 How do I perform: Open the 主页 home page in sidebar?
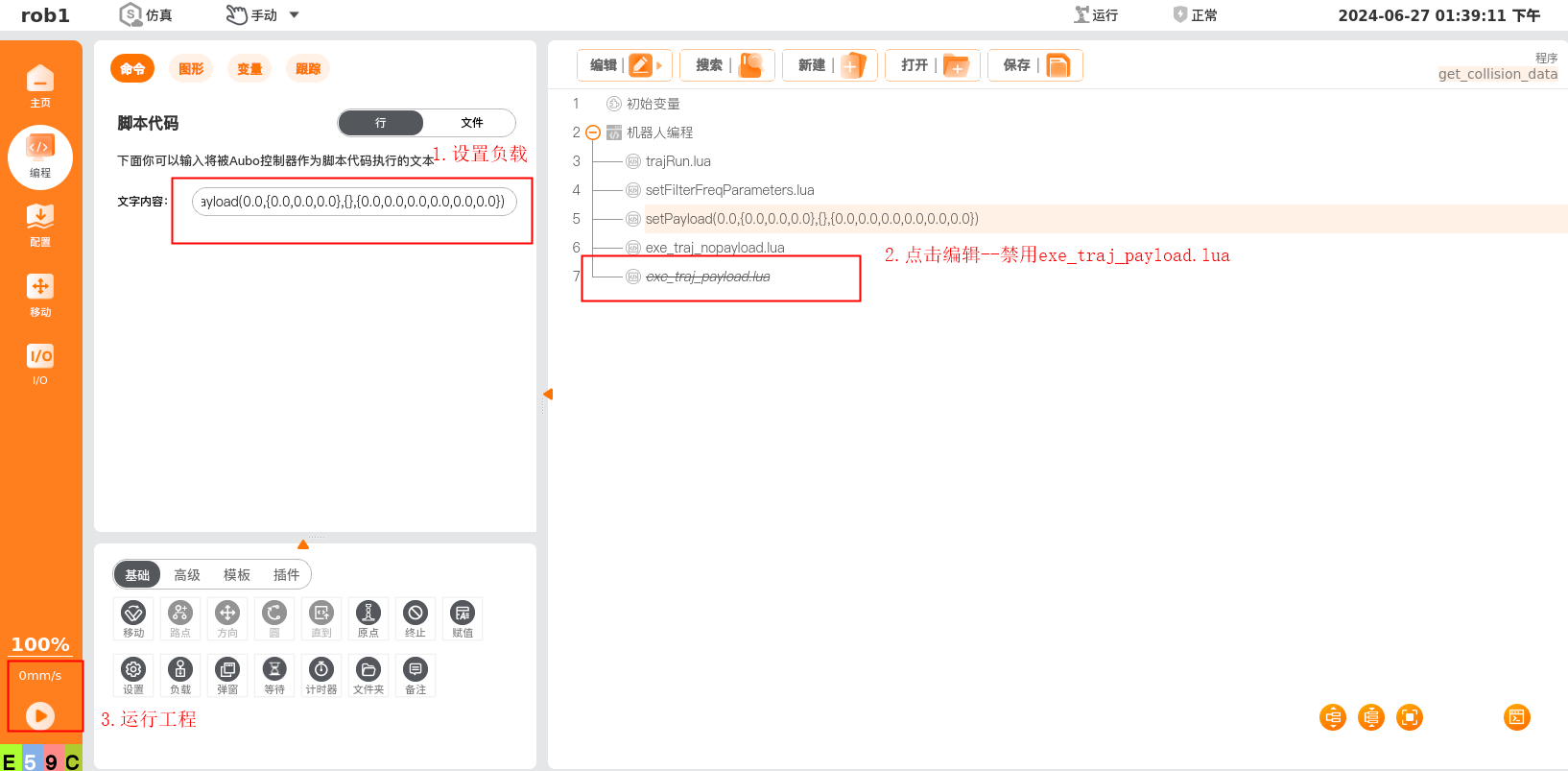pos(40,86)
